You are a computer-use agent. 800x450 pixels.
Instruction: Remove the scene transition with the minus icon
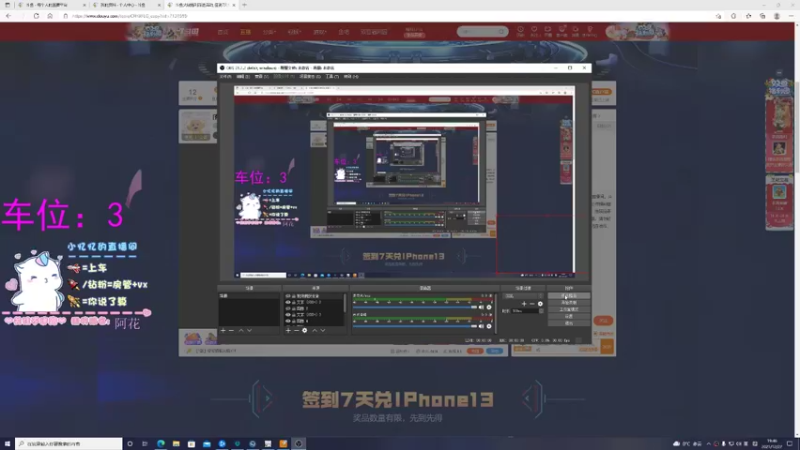pos(532,304)
